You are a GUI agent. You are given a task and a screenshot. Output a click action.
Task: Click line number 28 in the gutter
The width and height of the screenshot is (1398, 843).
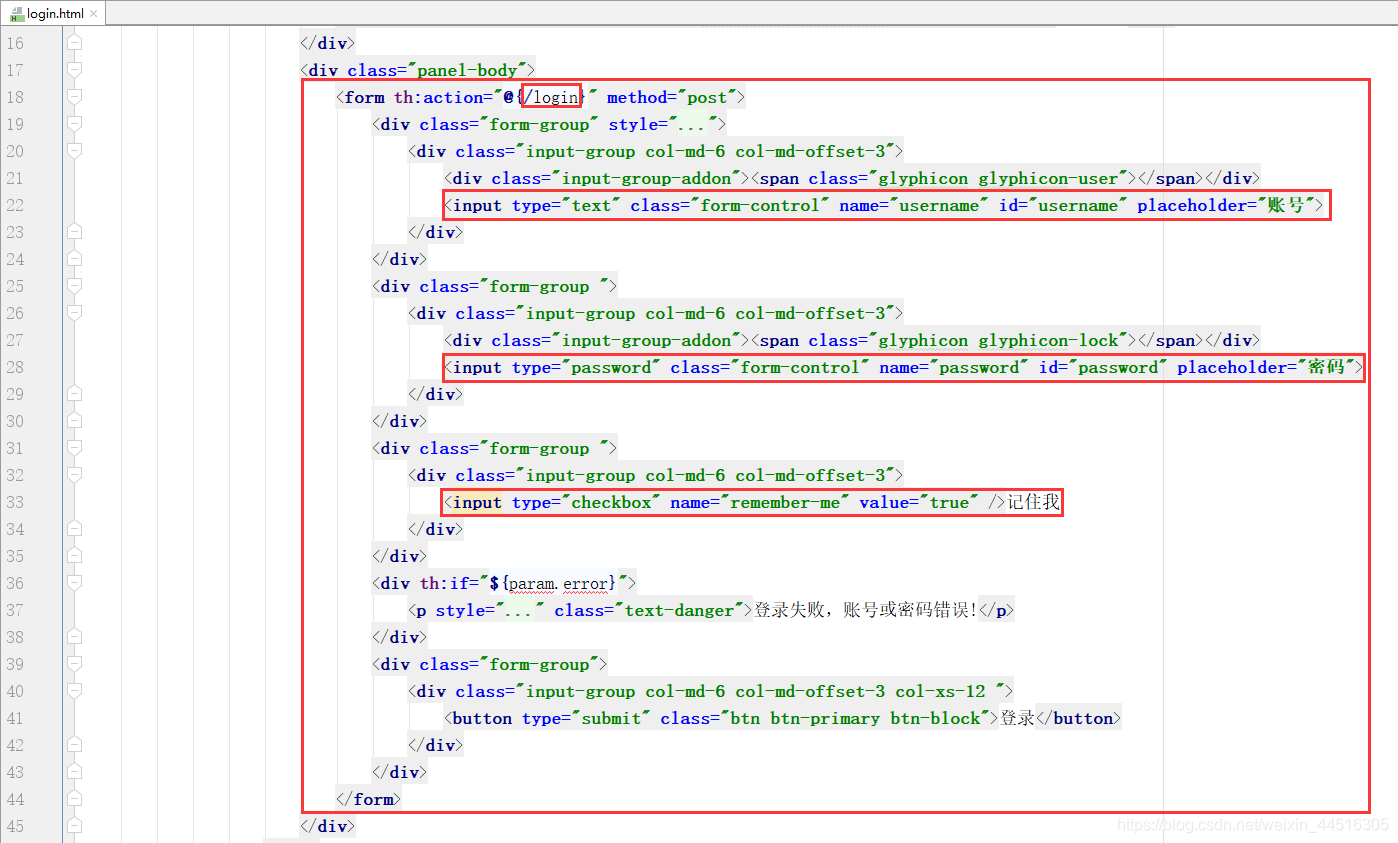[14, 367]
